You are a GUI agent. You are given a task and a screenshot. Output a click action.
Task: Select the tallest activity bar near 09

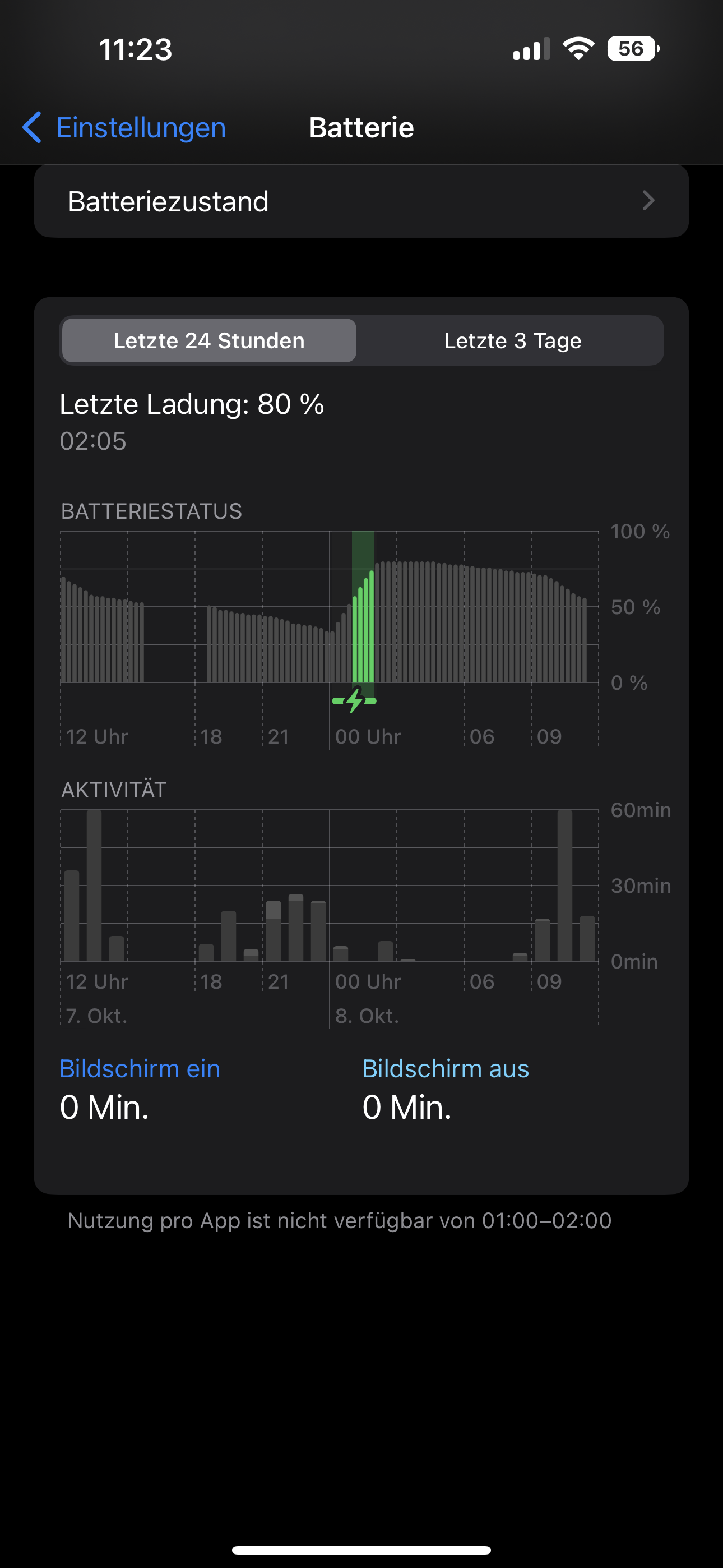point(565,886)
